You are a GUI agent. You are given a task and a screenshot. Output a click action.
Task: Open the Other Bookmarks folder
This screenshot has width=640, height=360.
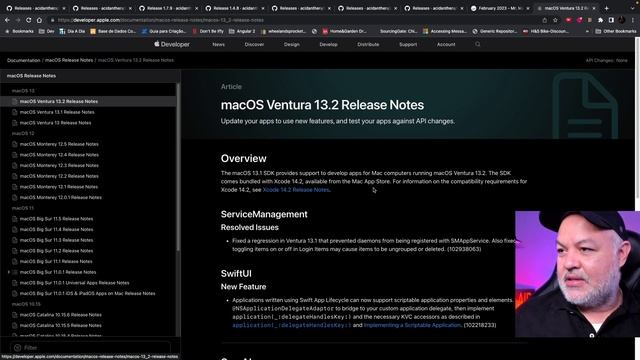616,31
